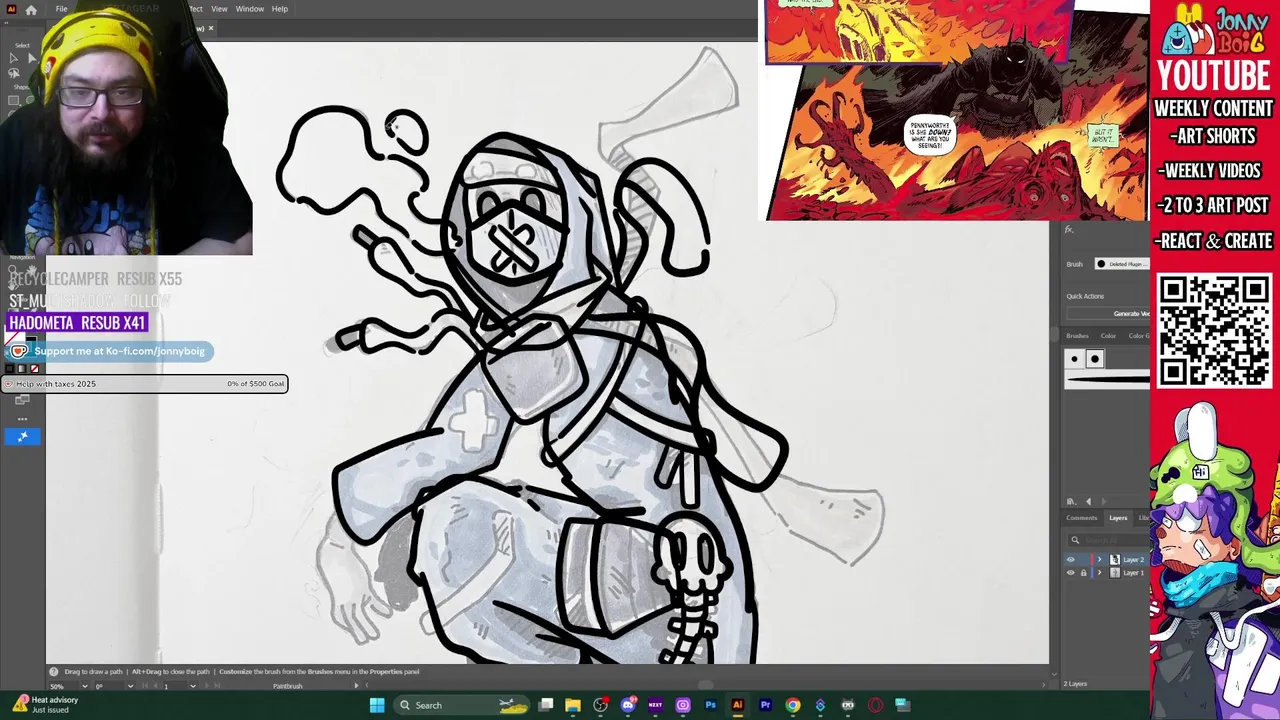
Task: Select the Direct Selection tool
Action: tap(31, 58)
